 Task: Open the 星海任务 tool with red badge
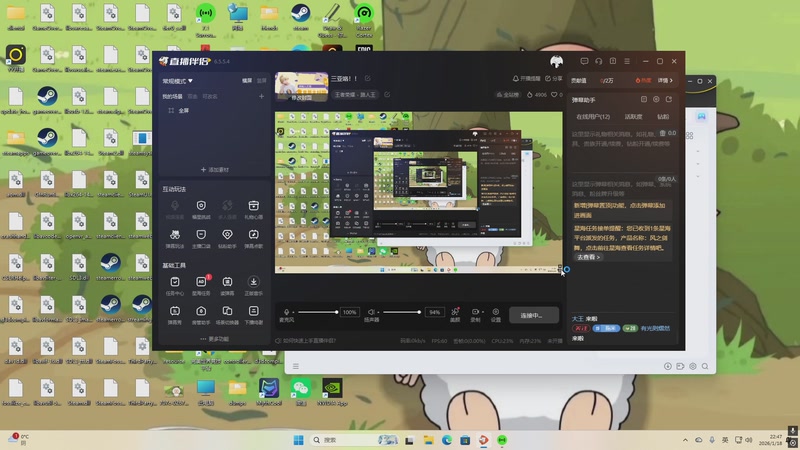click(201, 286)
